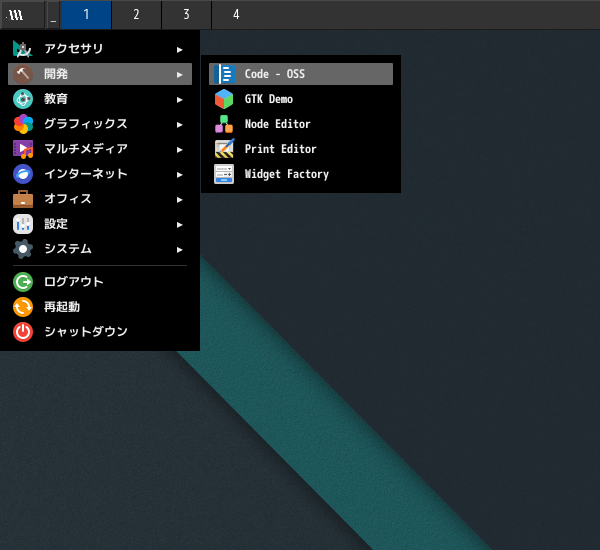Viewport: 600px width, 550px height.
Task: Click the ログアウト green logout icon
Action: point(23,282)
